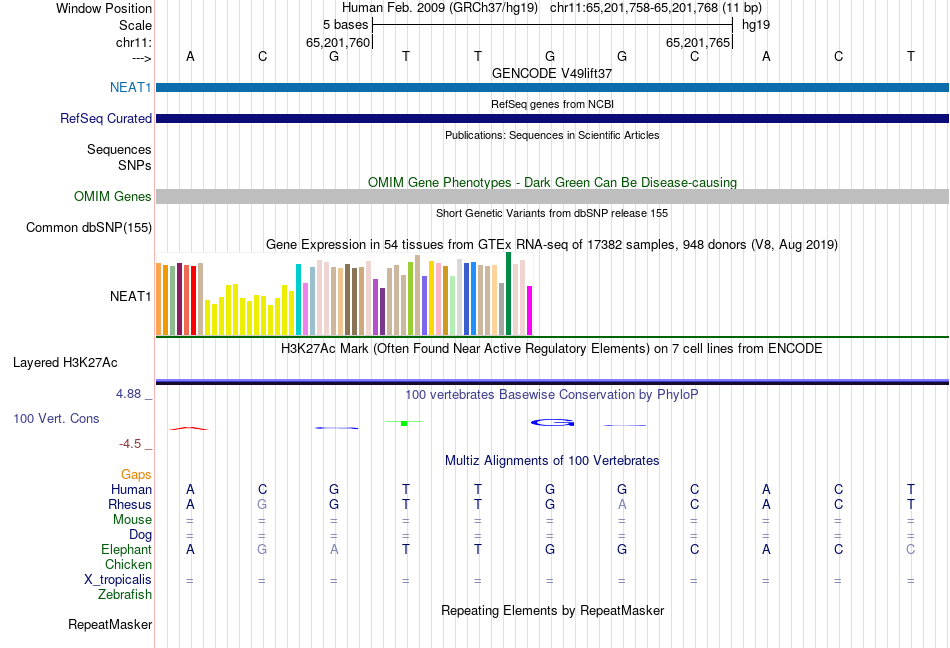Select the OMIM Genes track label
Image resolution: width=950 pixels, height=648 pixels.
tap(112, 196)
